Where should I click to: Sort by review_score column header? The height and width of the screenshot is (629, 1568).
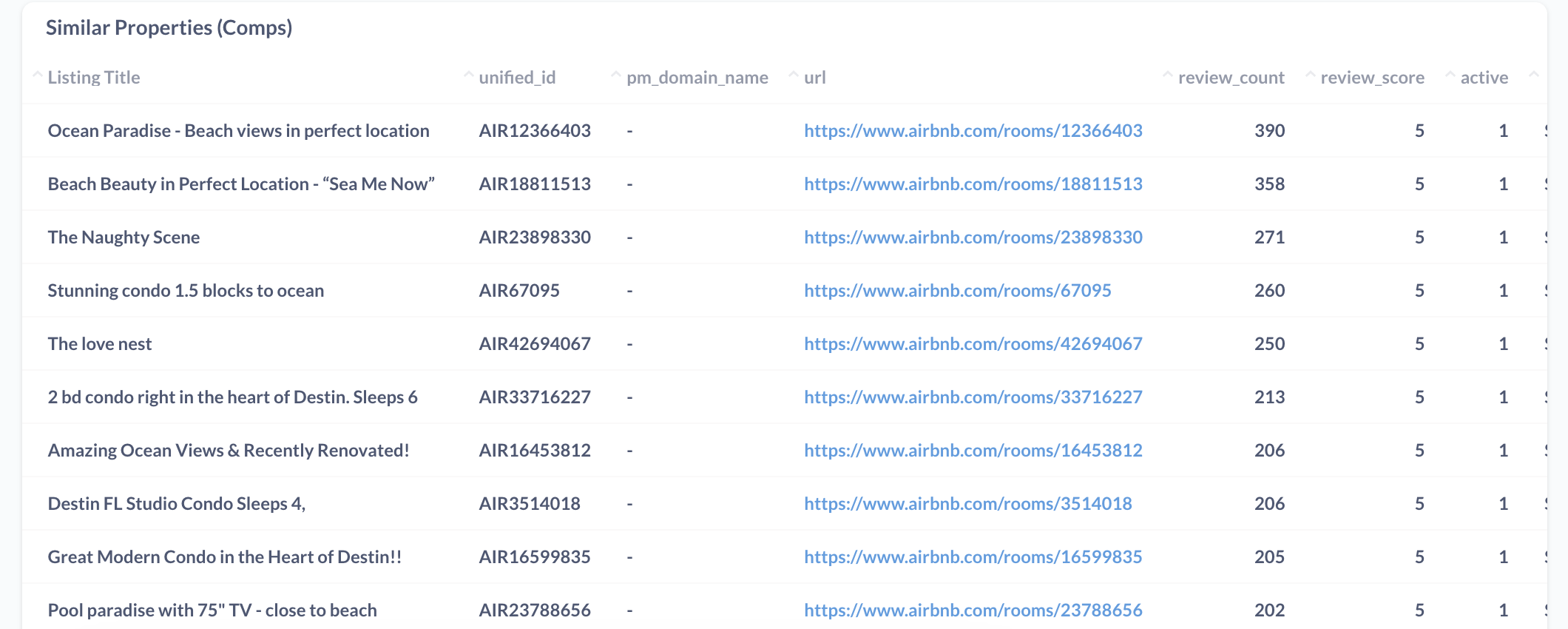(1373, 78)
